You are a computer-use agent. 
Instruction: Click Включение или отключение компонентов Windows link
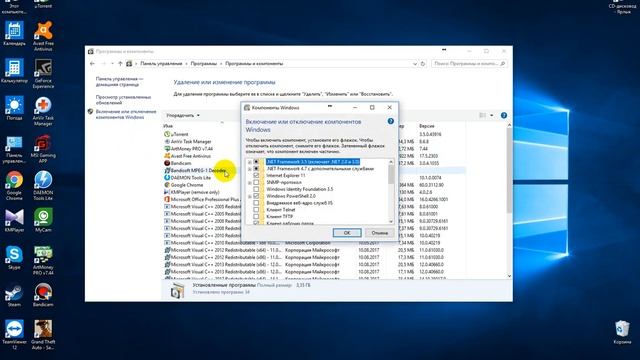point(126,114)
